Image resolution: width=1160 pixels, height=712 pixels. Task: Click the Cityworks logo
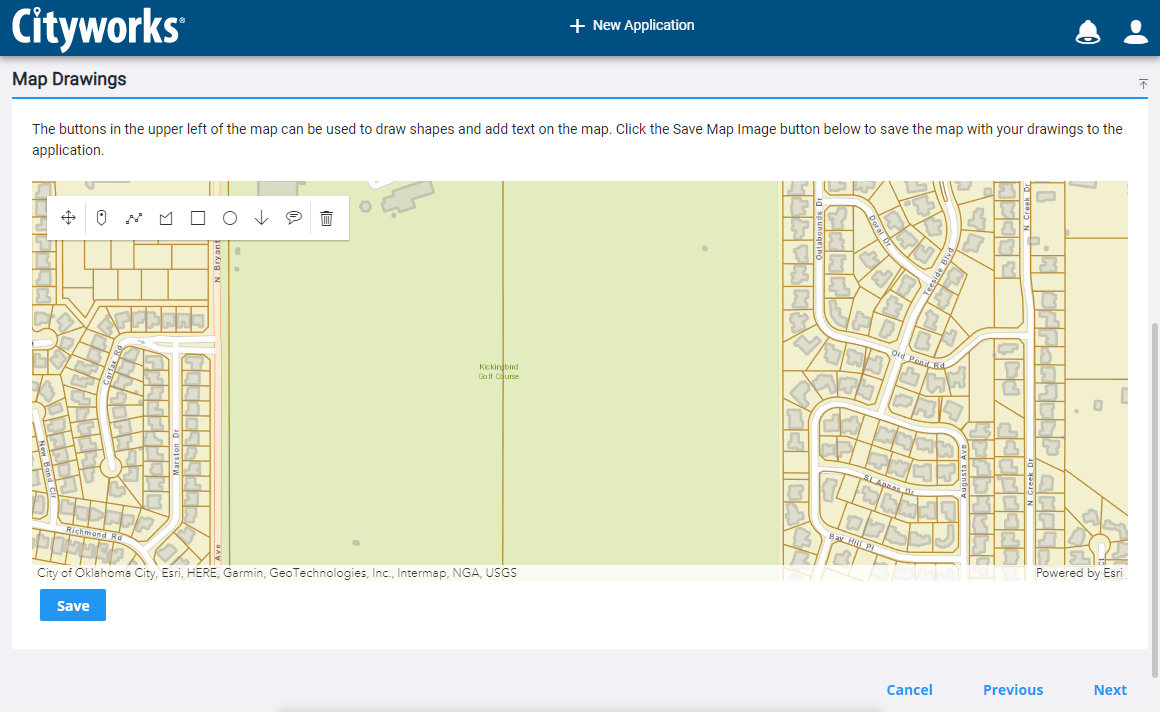(x=98, y=28)
